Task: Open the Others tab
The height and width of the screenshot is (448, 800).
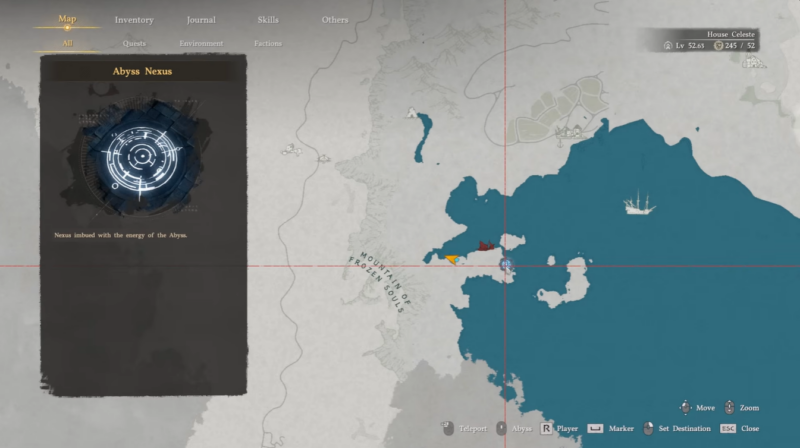Action: (335, 20)
